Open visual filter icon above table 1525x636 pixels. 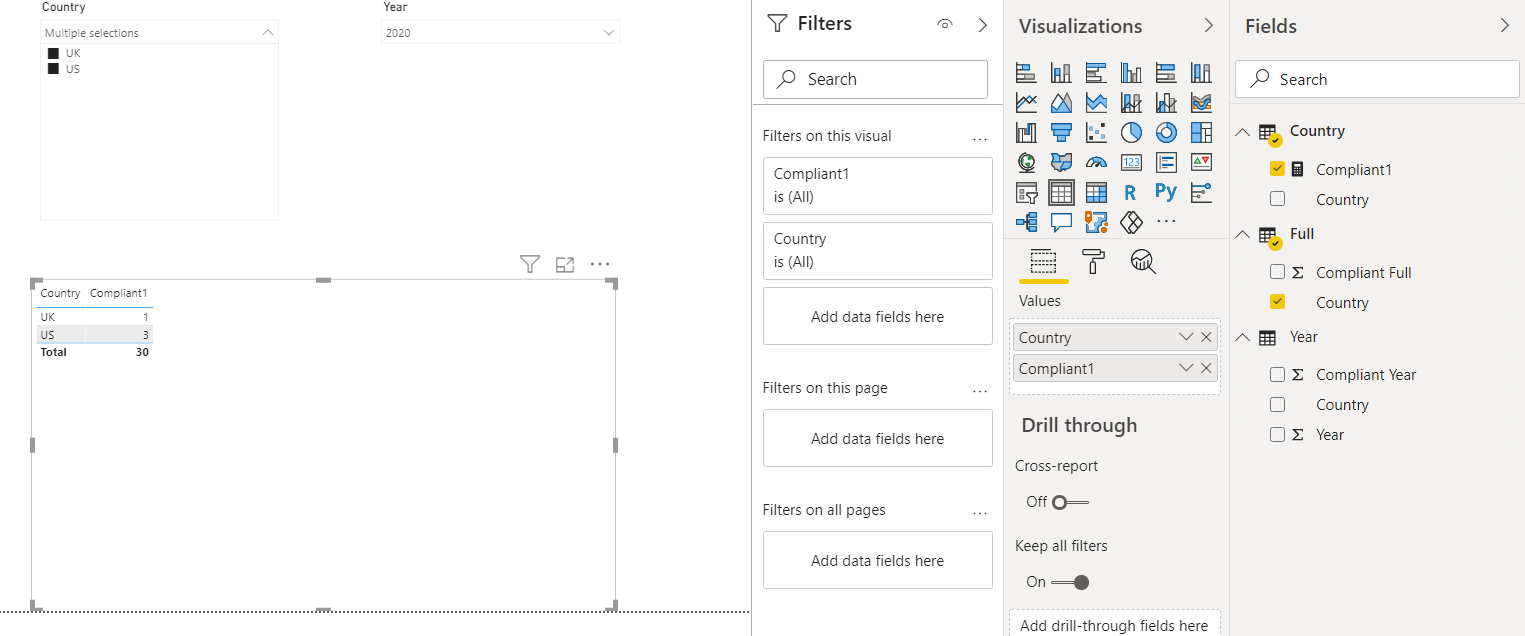point(530,264)
